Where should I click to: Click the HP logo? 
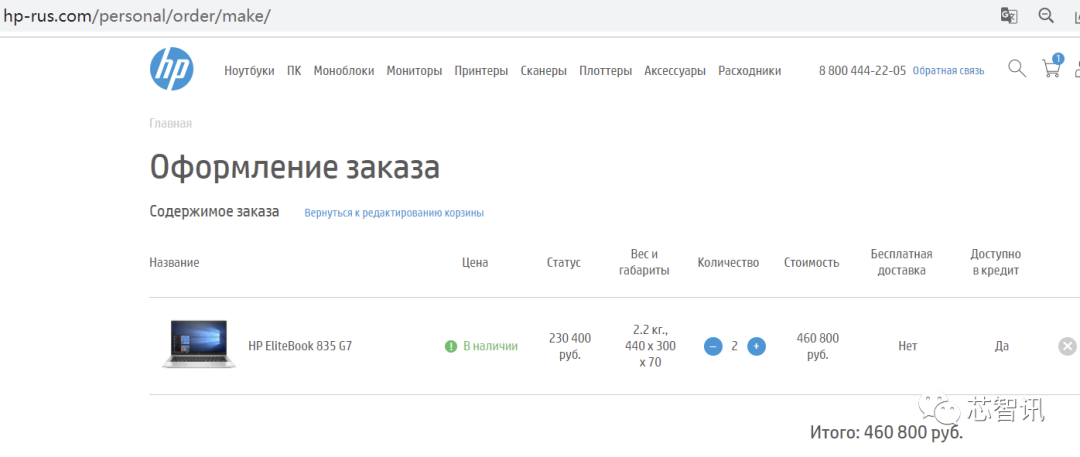(x=172, y=69)
